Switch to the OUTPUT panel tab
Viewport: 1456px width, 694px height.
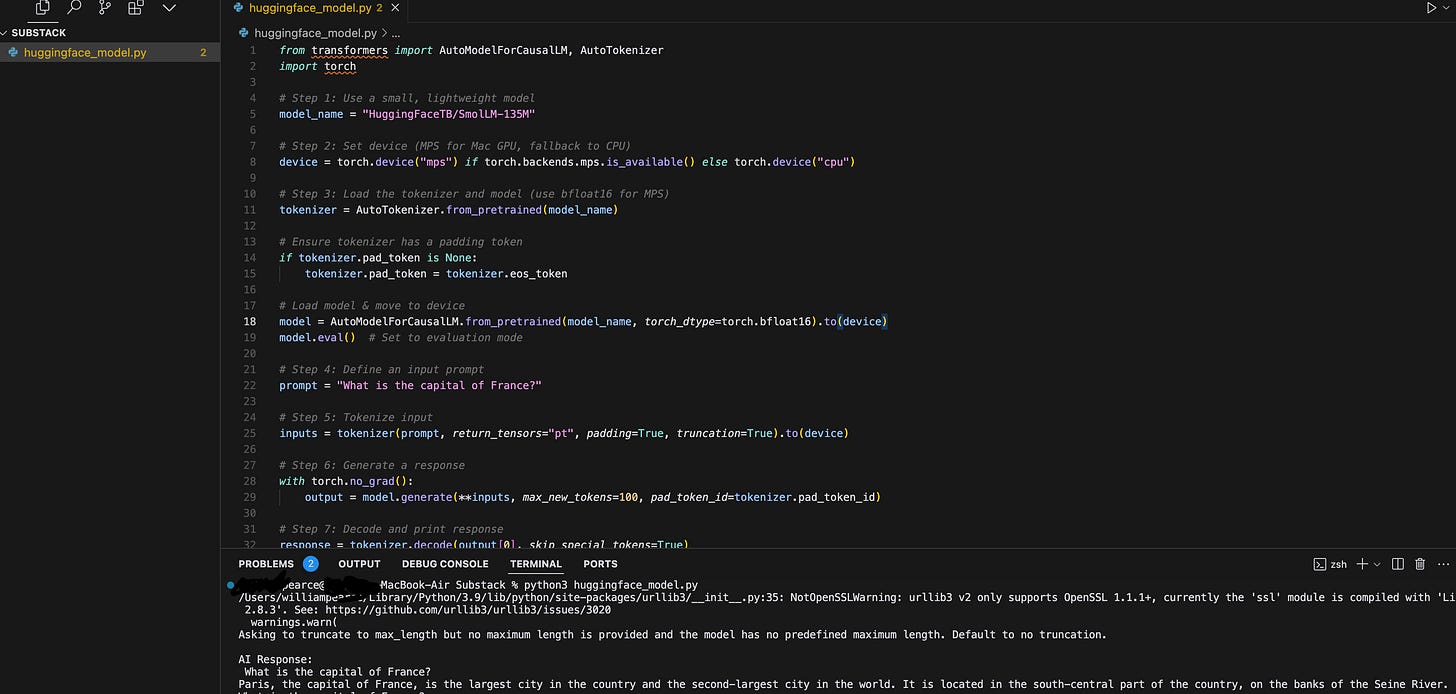[359, 564]
